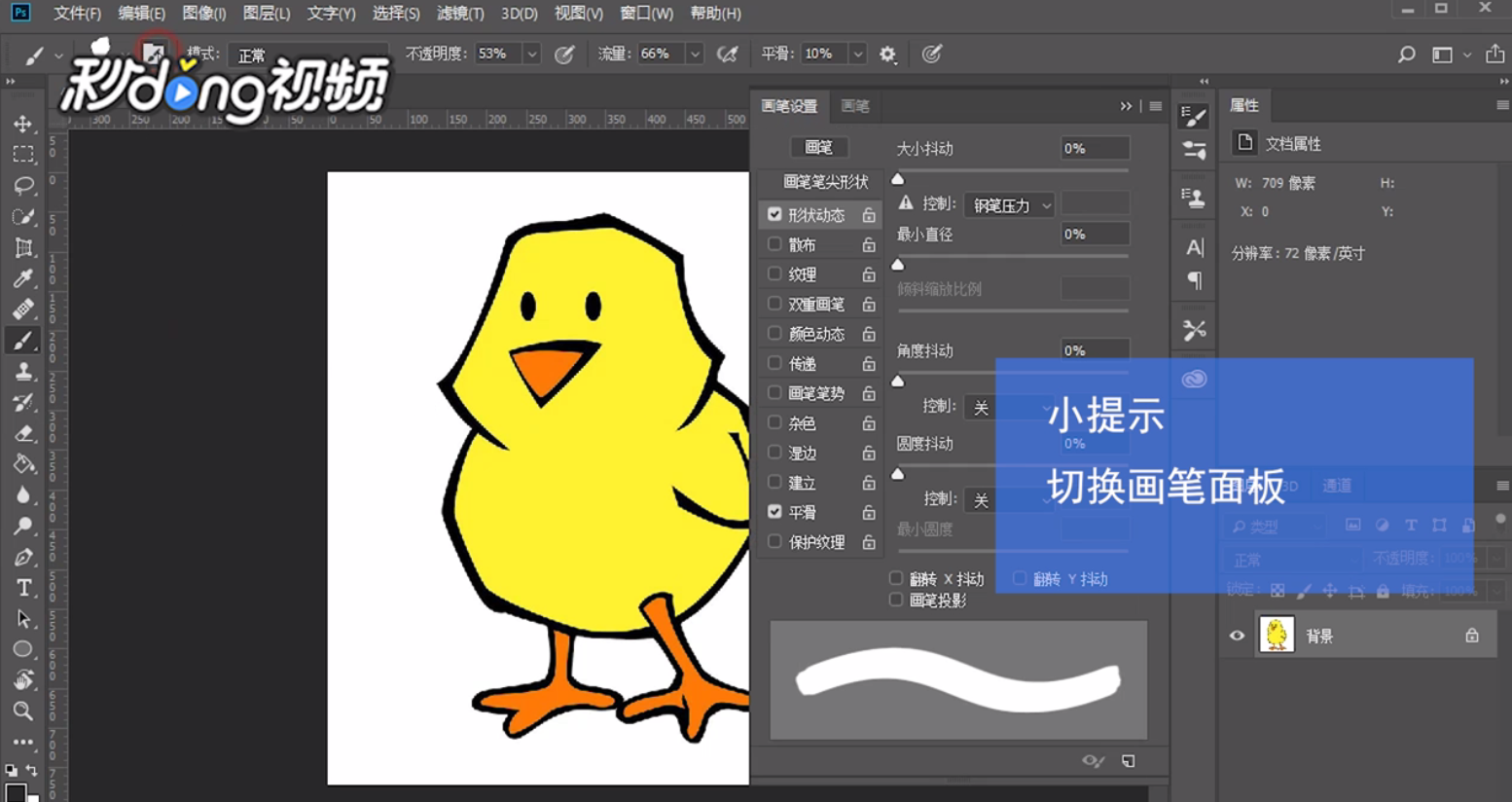
Task: Select the Blur tool
Action: pos(23,495)
